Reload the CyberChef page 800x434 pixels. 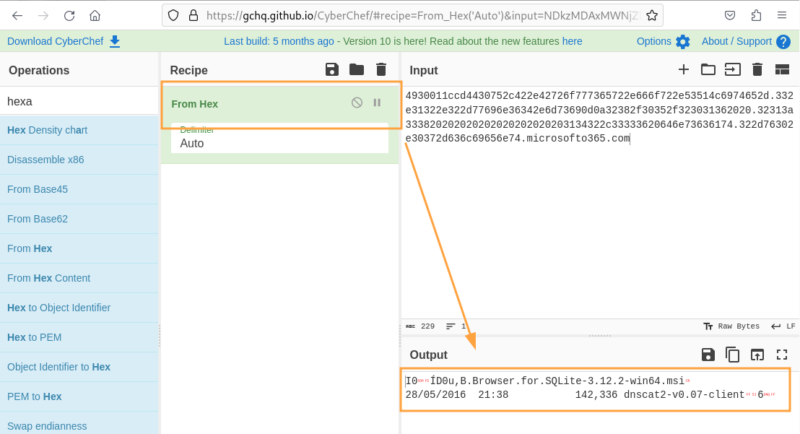pyautogui.click(x=69, y=16)
